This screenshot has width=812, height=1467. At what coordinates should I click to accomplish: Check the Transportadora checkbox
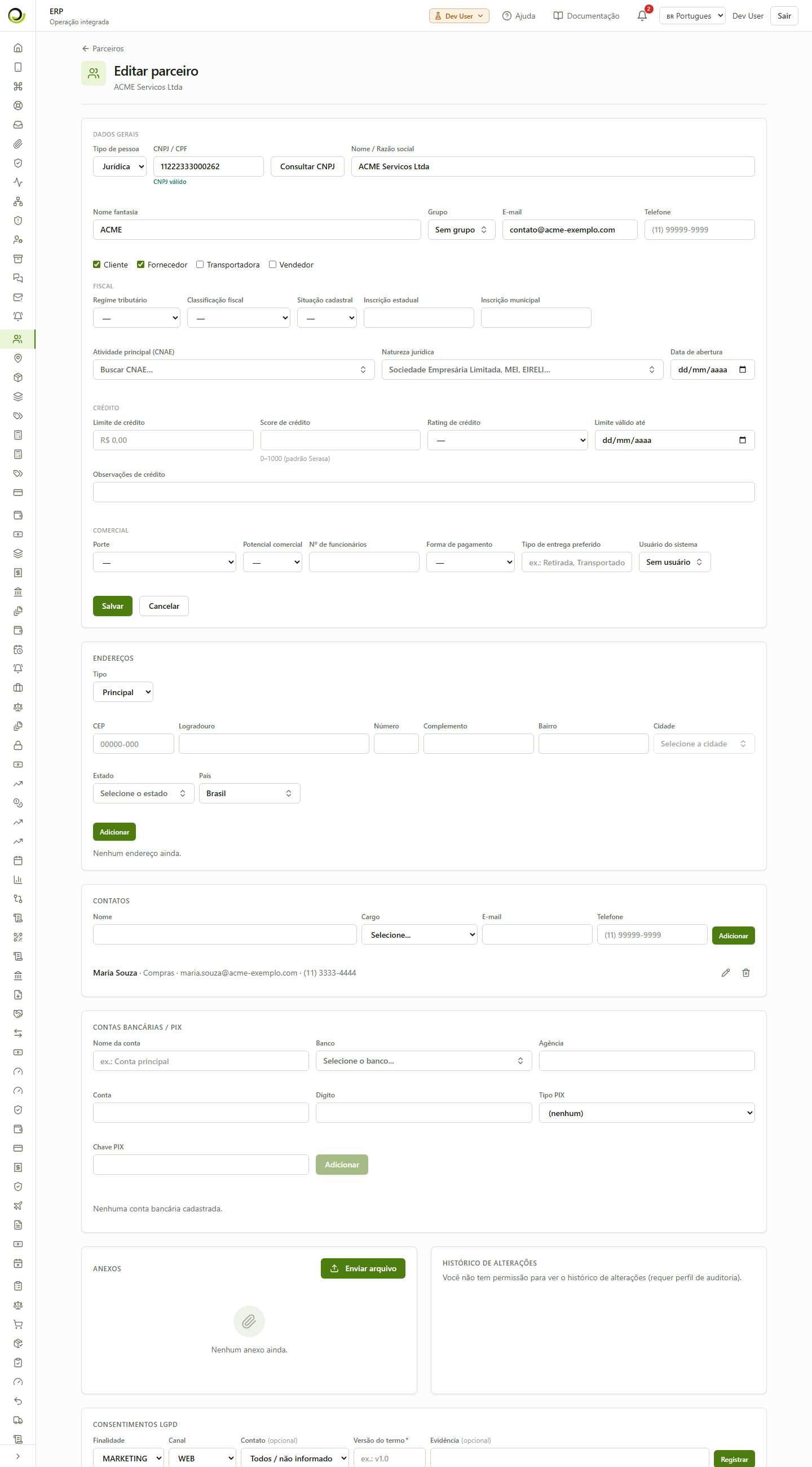[200, 264]
